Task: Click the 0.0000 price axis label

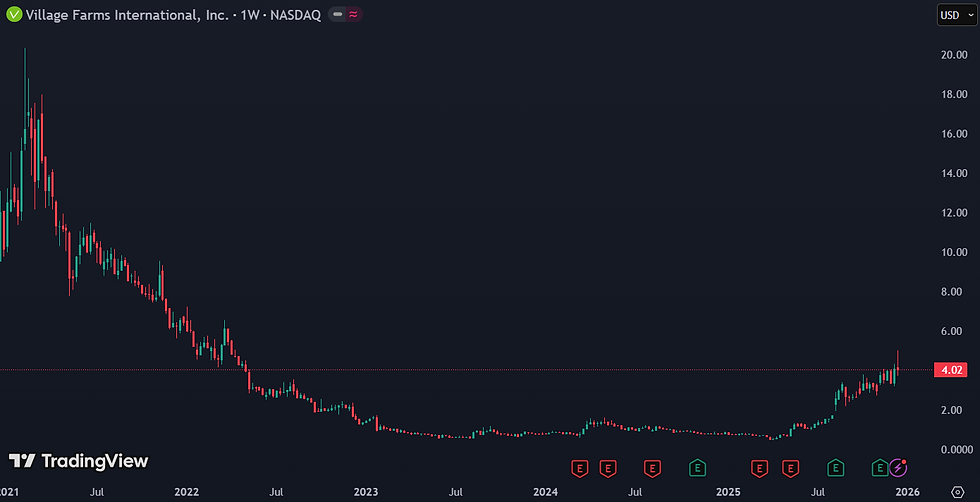Action: click(x=957, y=449)
